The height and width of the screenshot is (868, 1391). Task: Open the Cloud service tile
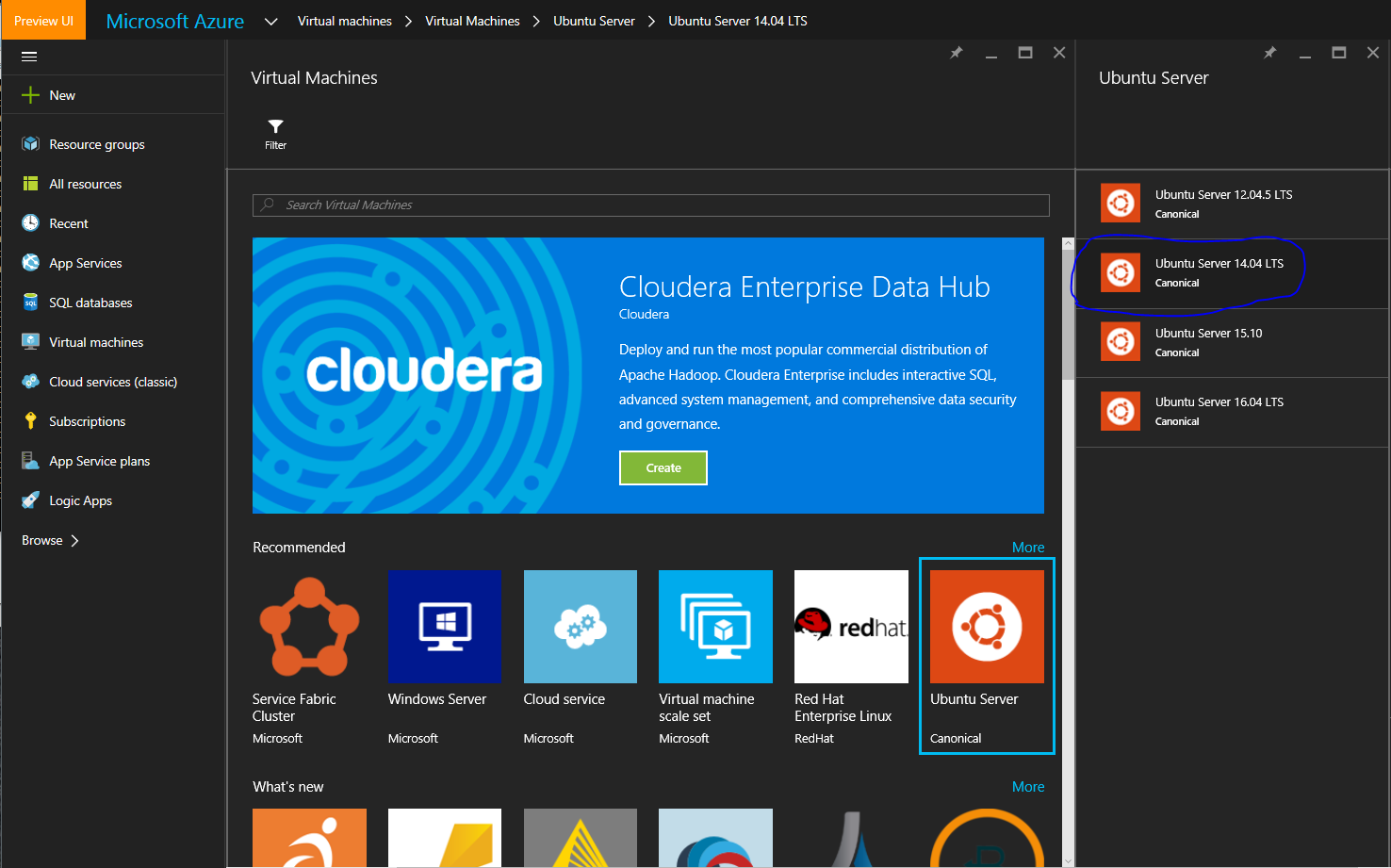(580, 658)
